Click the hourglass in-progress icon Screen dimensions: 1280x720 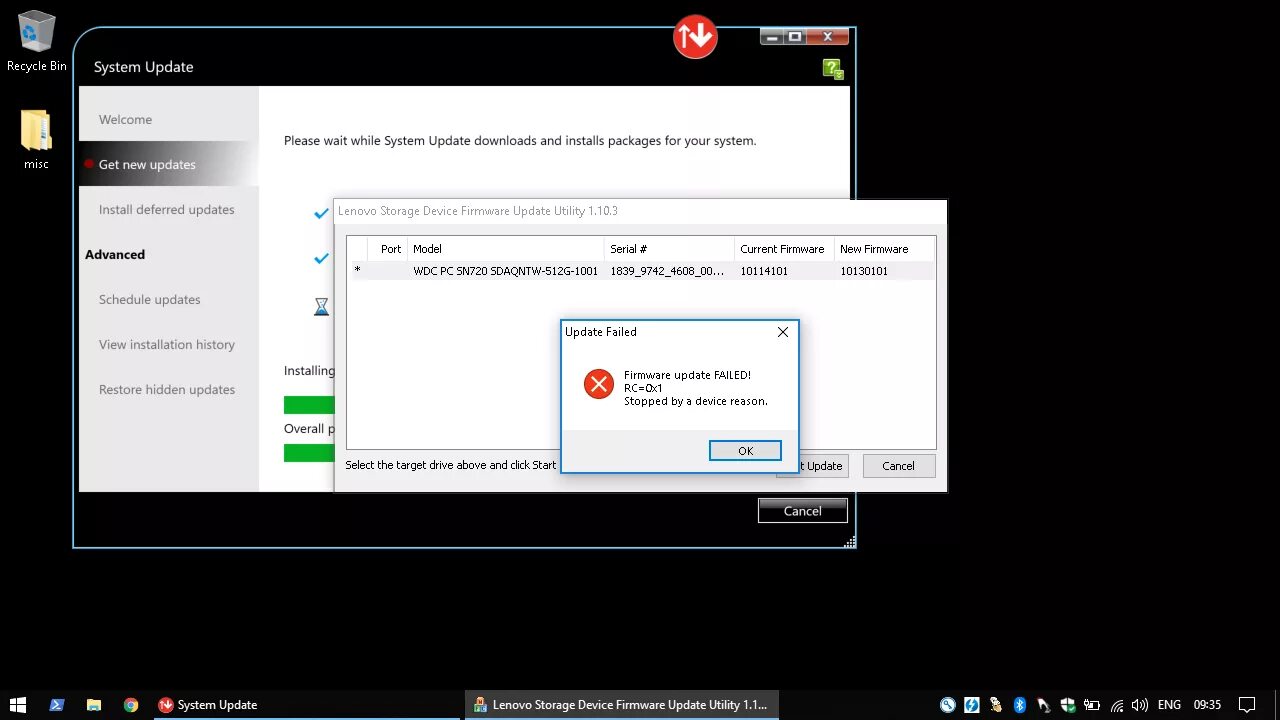[321, 307]
